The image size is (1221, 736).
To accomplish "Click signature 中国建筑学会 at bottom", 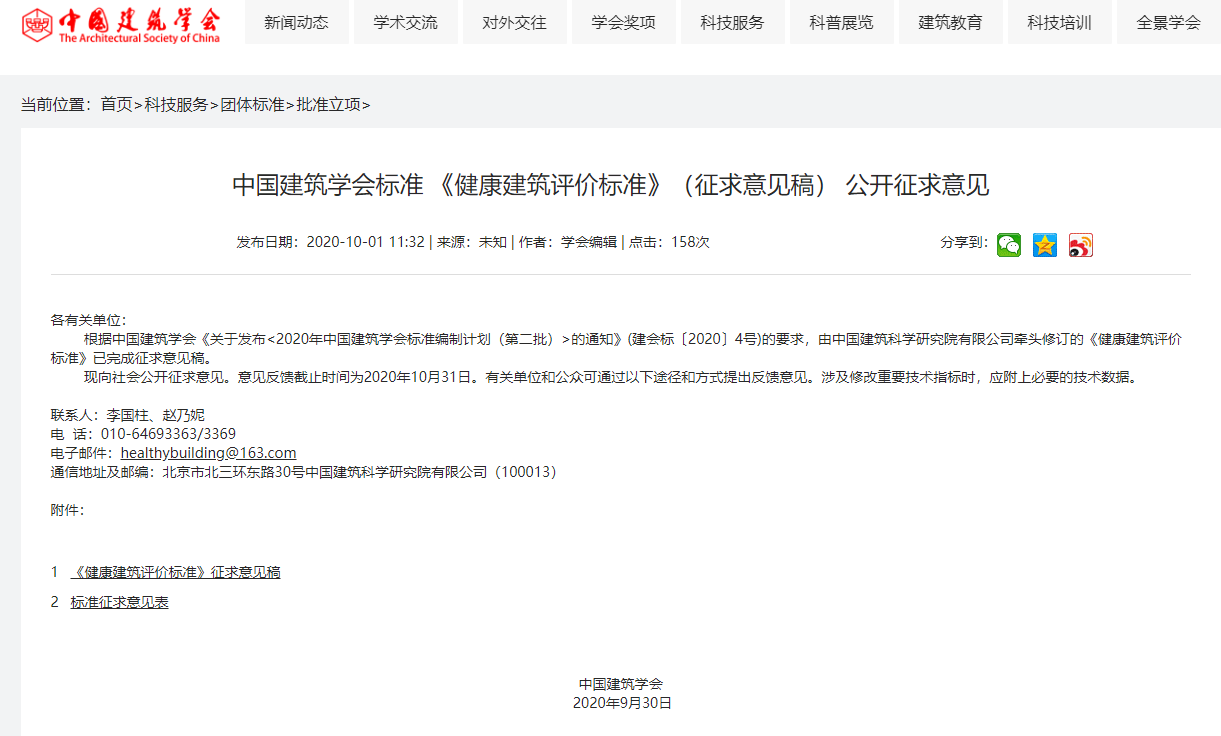I will (x=621, y=684).
